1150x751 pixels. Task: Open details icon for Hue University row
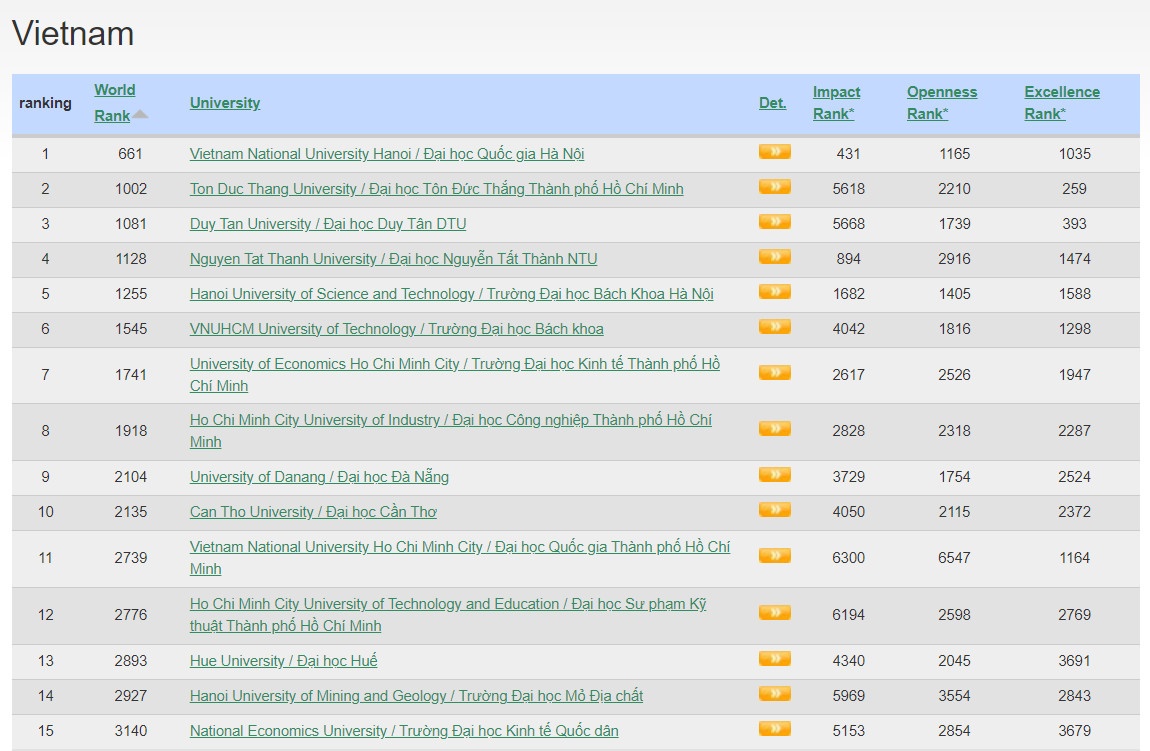(x=774, y=659)
